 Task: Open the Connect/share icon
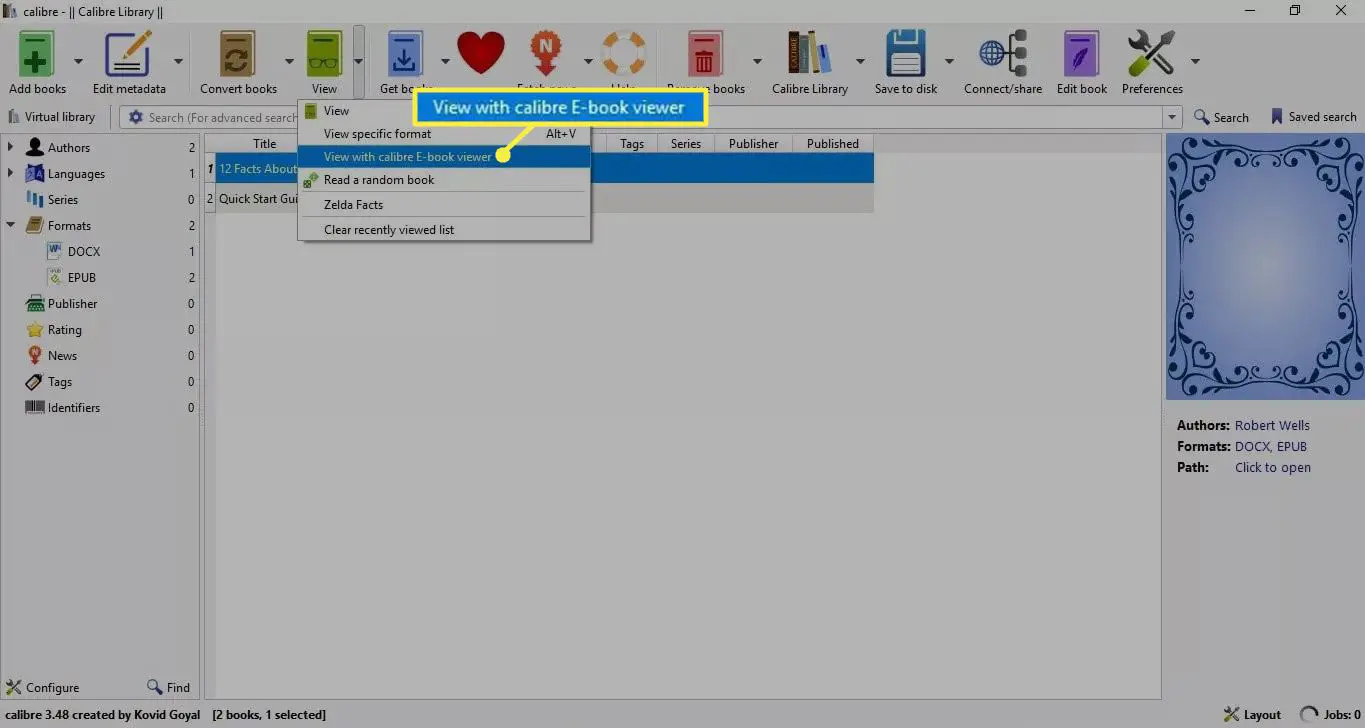(1003, 55)
